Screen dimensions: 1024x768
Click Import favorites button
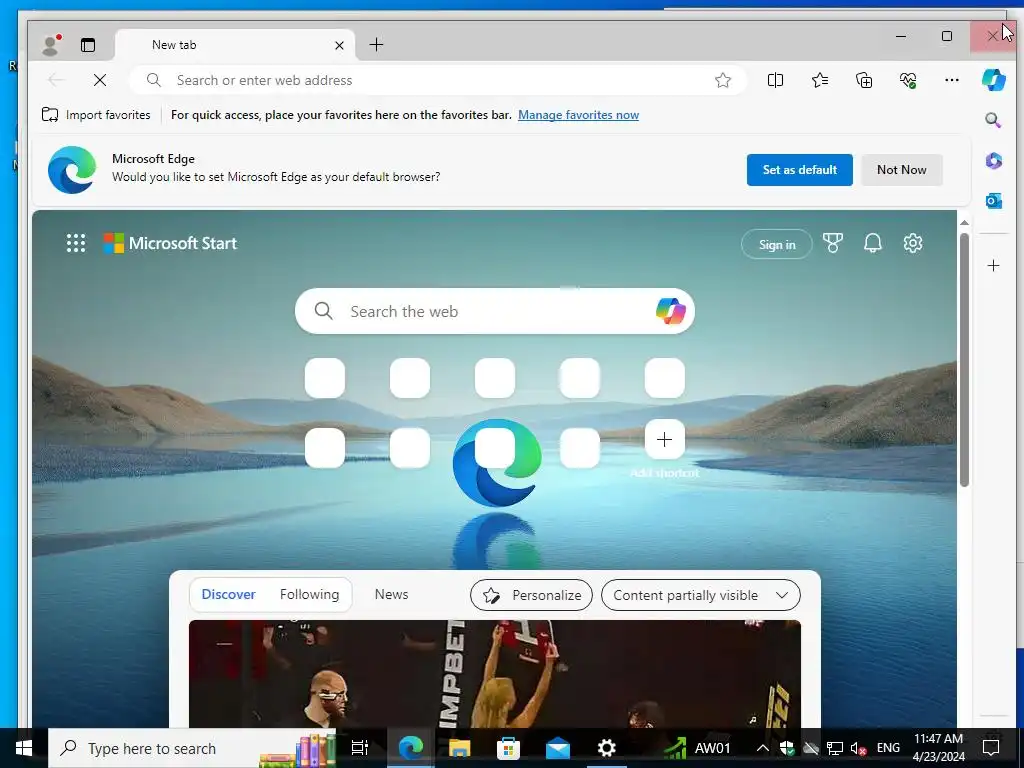[x=96, y=115]
